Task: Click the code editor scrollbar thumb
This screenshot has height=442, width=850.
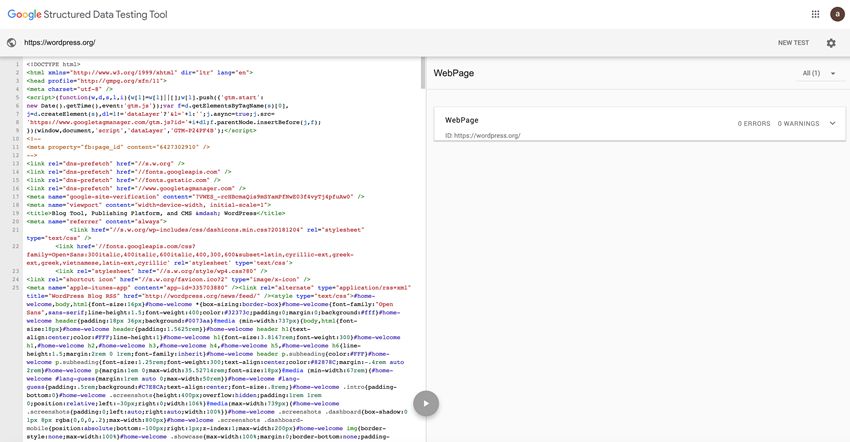Action: point(423,74)
